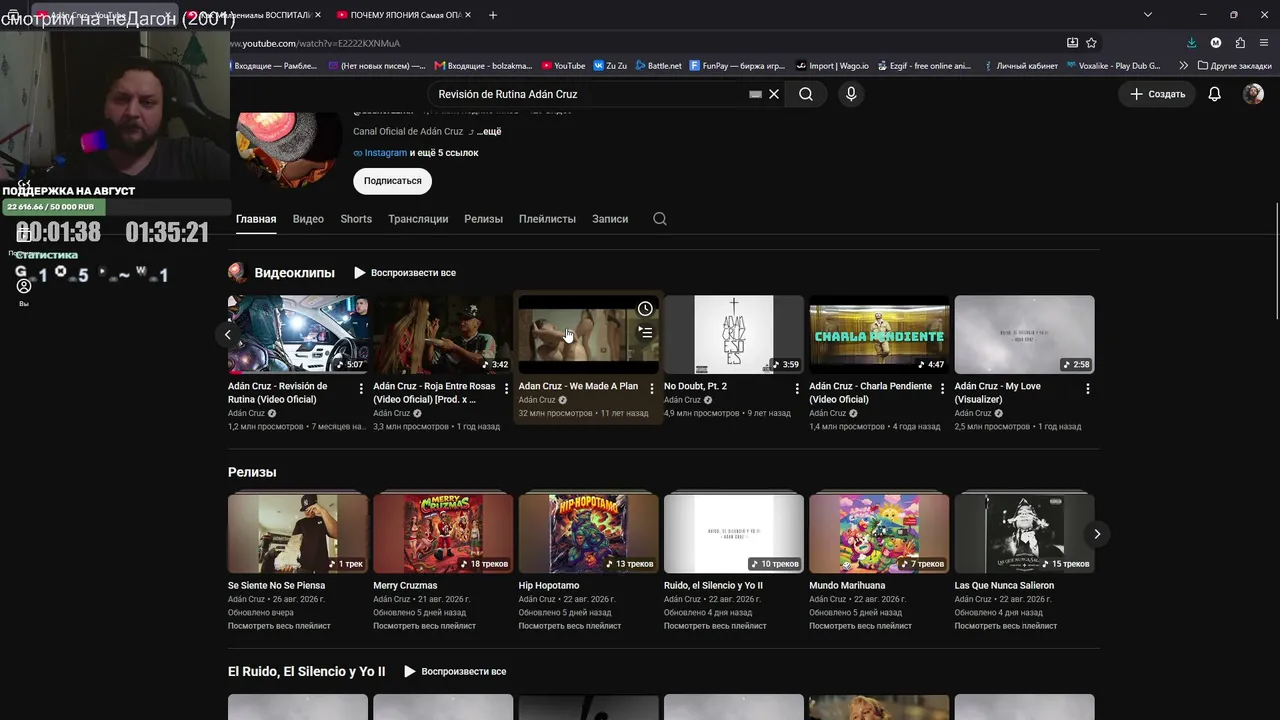The height and width of the screenshot is (720, 1280).
Task: Expand the hidden bookmarks overflow chevron
Action: click(1183, 66)
